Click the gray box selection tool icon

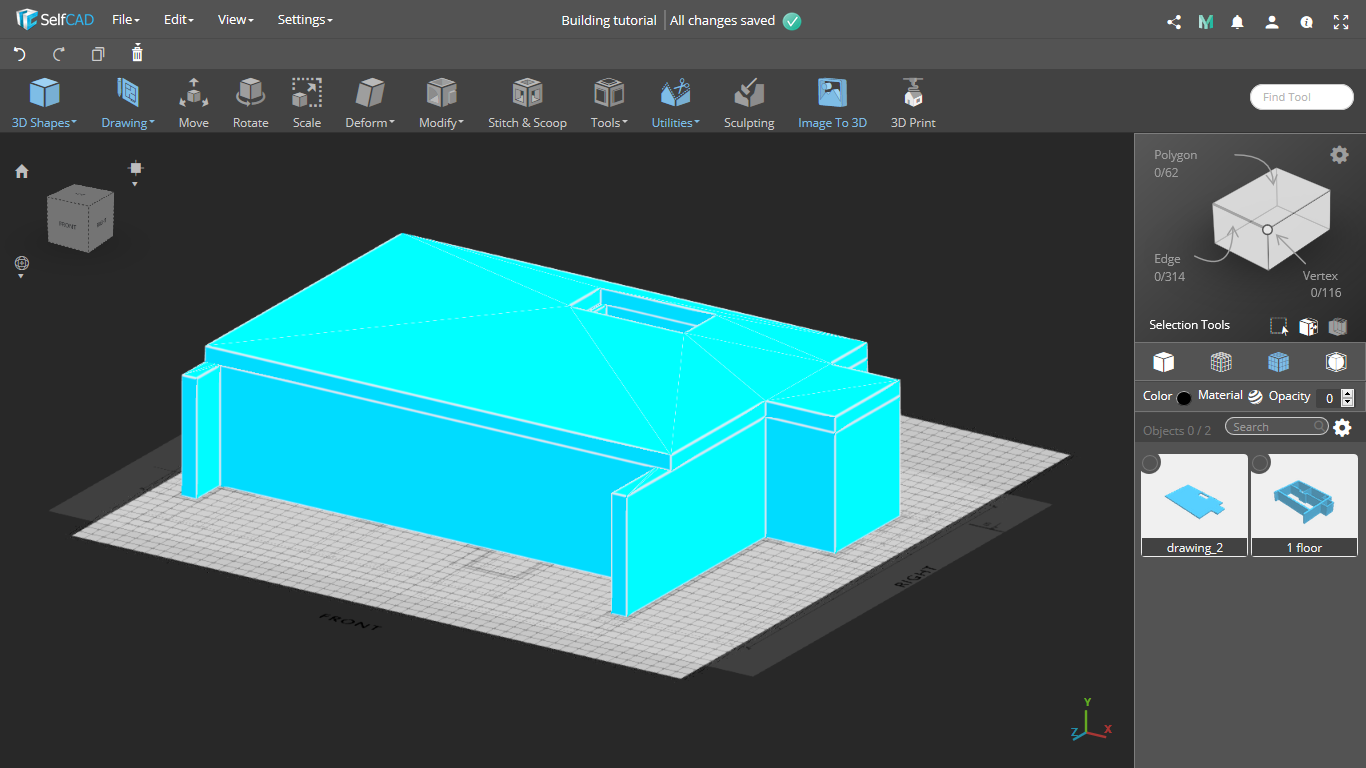[1338, 326]
